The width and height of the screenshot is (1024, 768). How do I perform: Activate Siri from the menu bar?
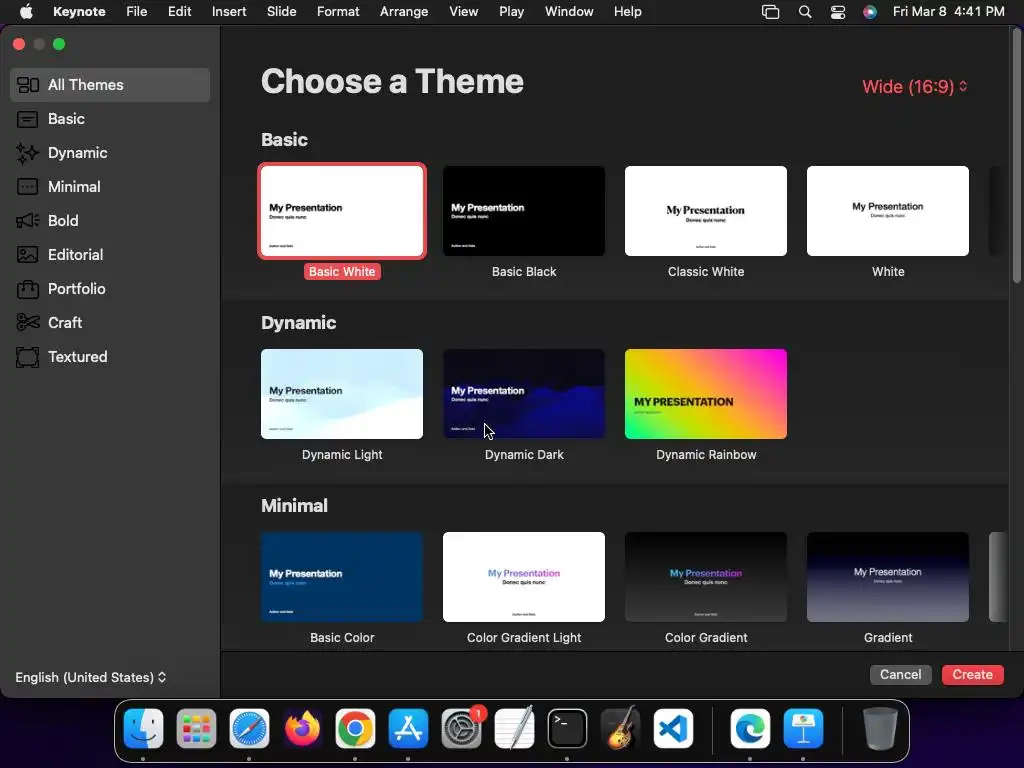click(x=870, y=12)
